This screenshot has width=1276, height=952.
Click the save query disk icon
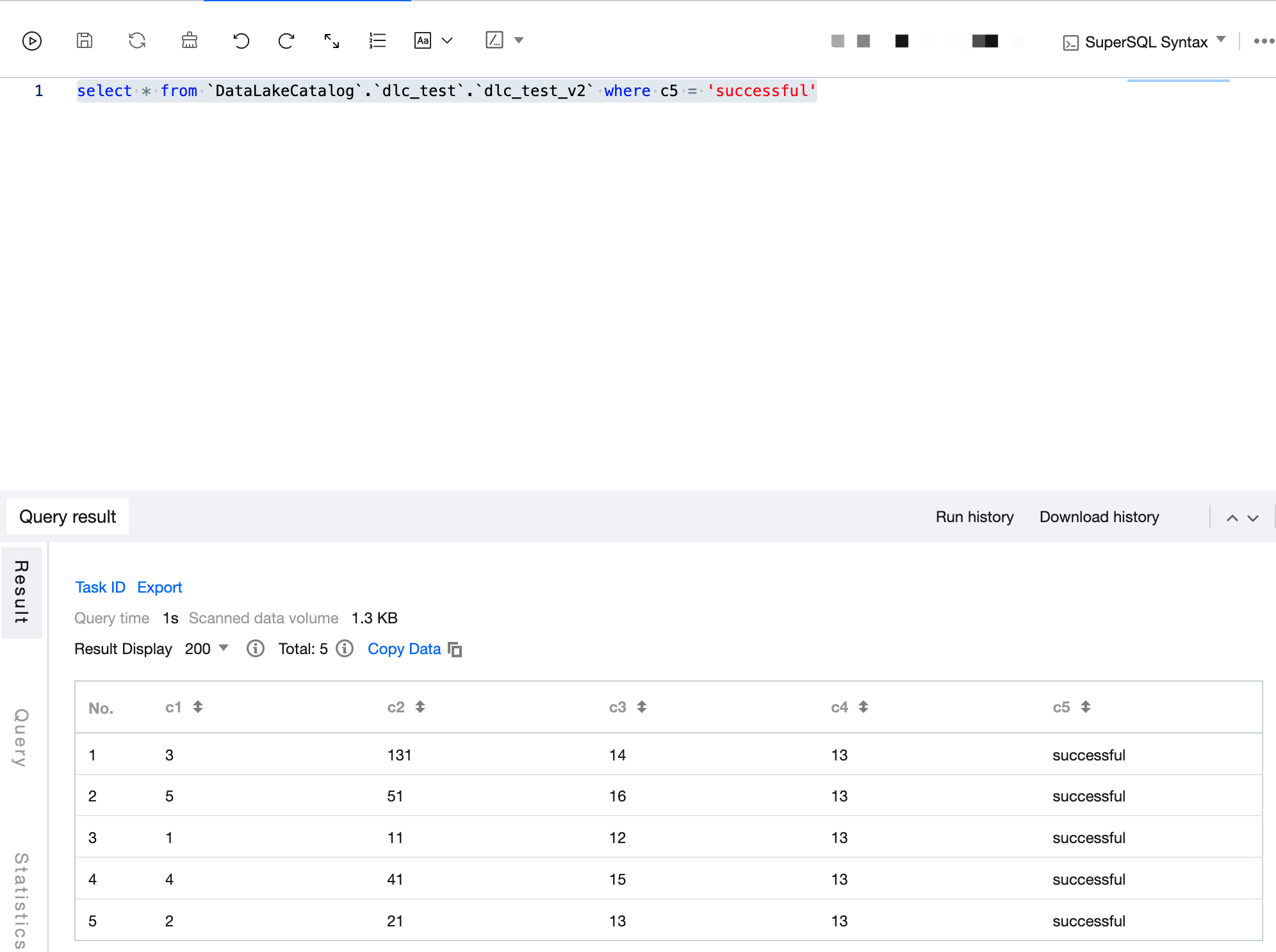click(x=85, y=41)
